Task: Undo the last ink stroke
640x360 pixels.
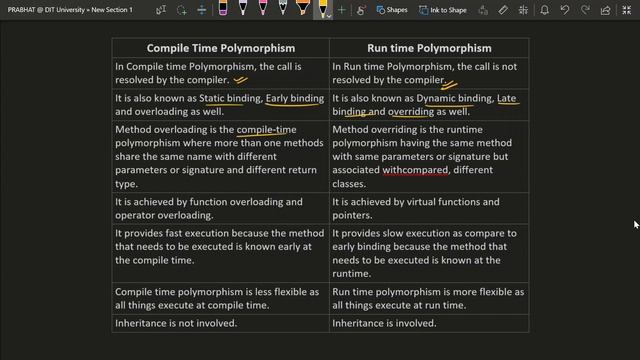Action: (565, 10)
